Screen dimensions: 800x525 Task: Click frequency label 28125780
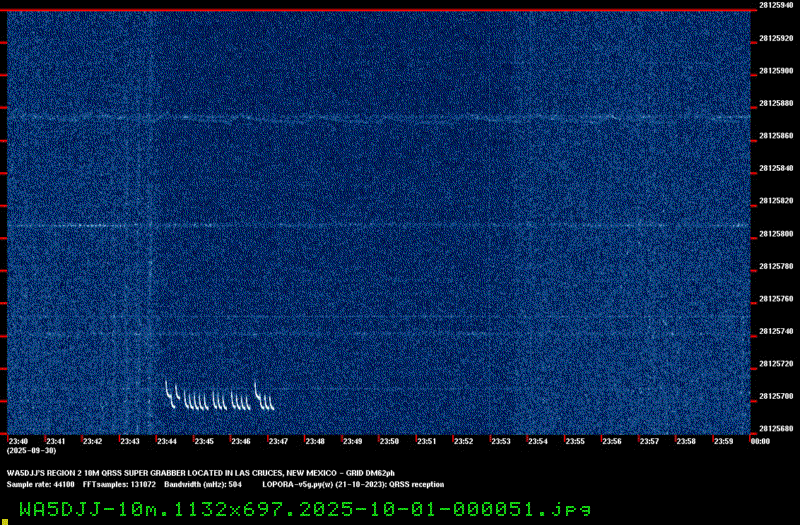pyautogui.click(x=776, y=266)
